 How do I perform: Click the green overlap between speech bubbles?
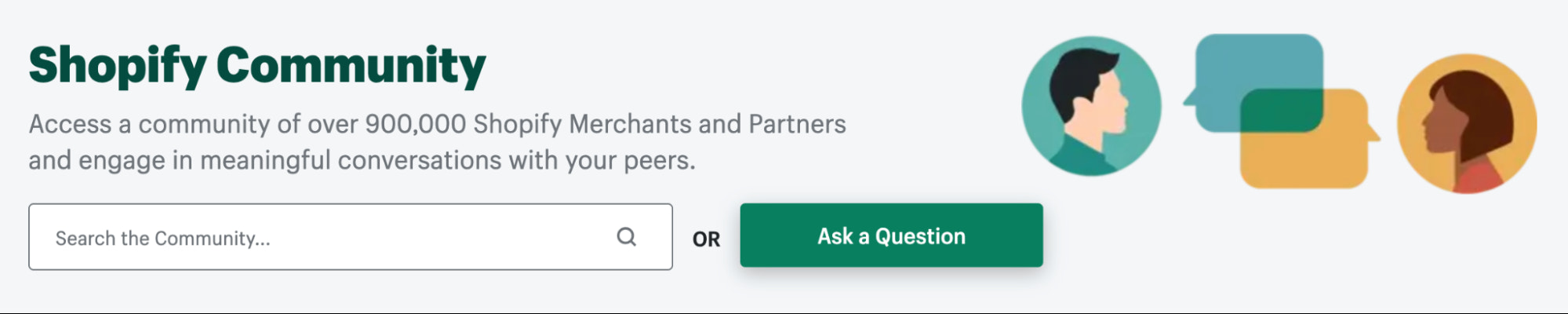[x=1281, y=111]
